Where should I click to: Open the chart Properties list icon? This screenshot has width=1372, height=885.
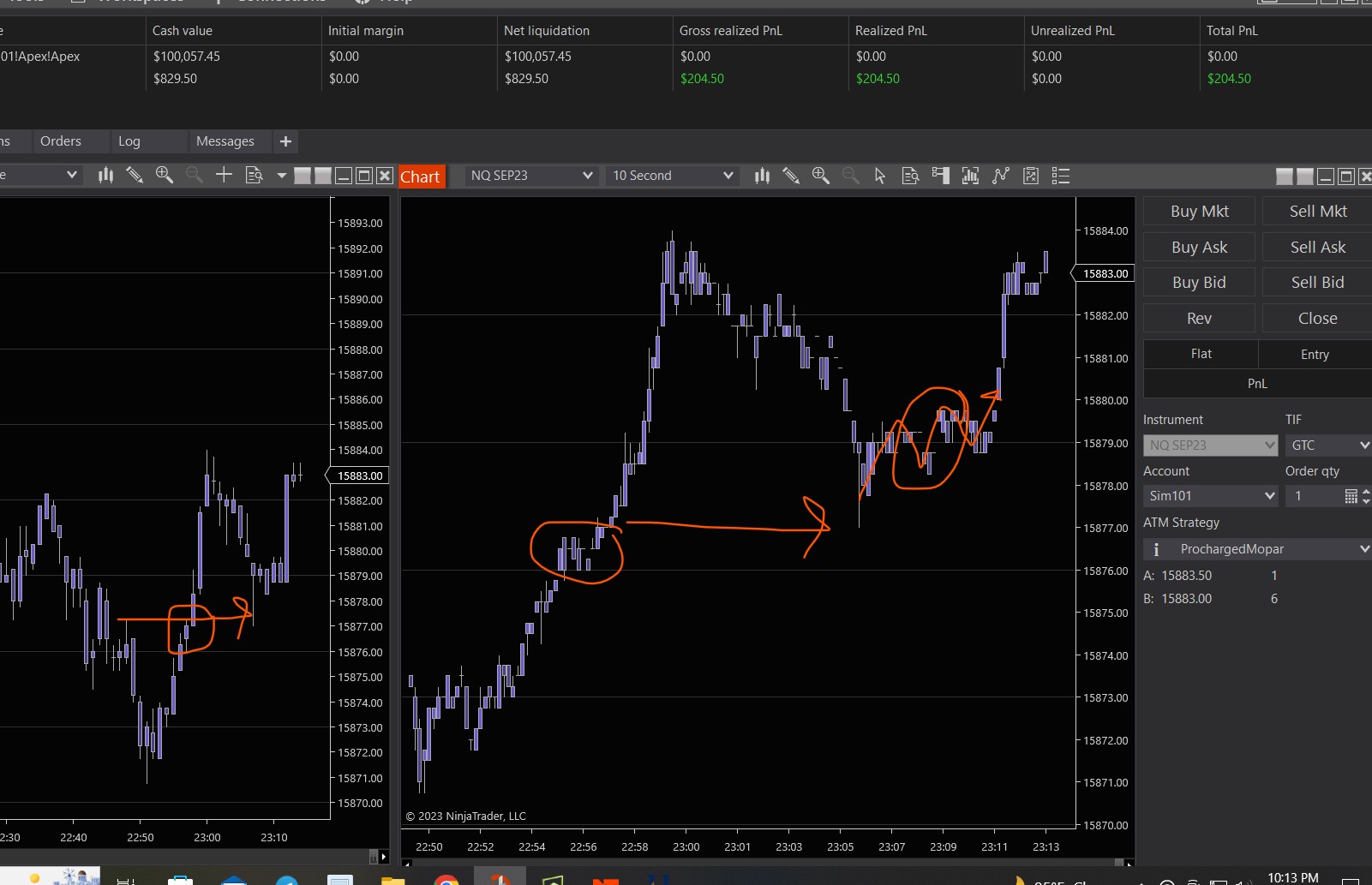coord(1061,176)
